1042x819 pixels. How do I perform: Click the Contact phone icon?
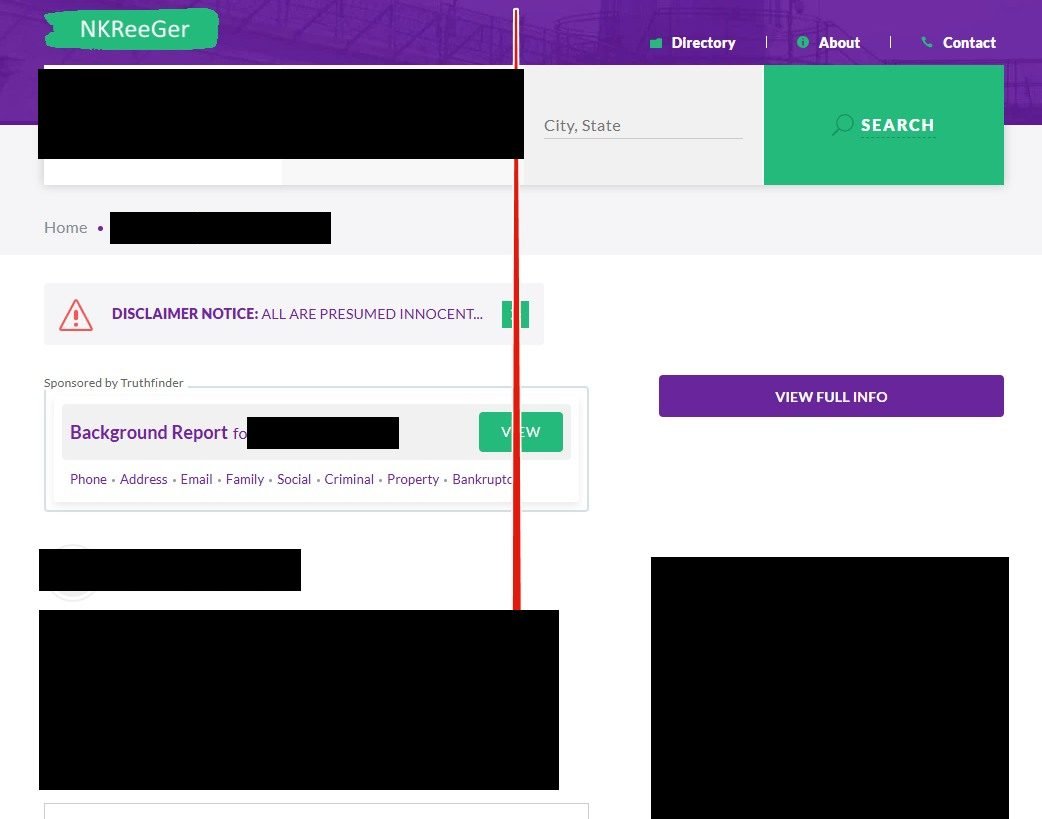click(926, 43)
